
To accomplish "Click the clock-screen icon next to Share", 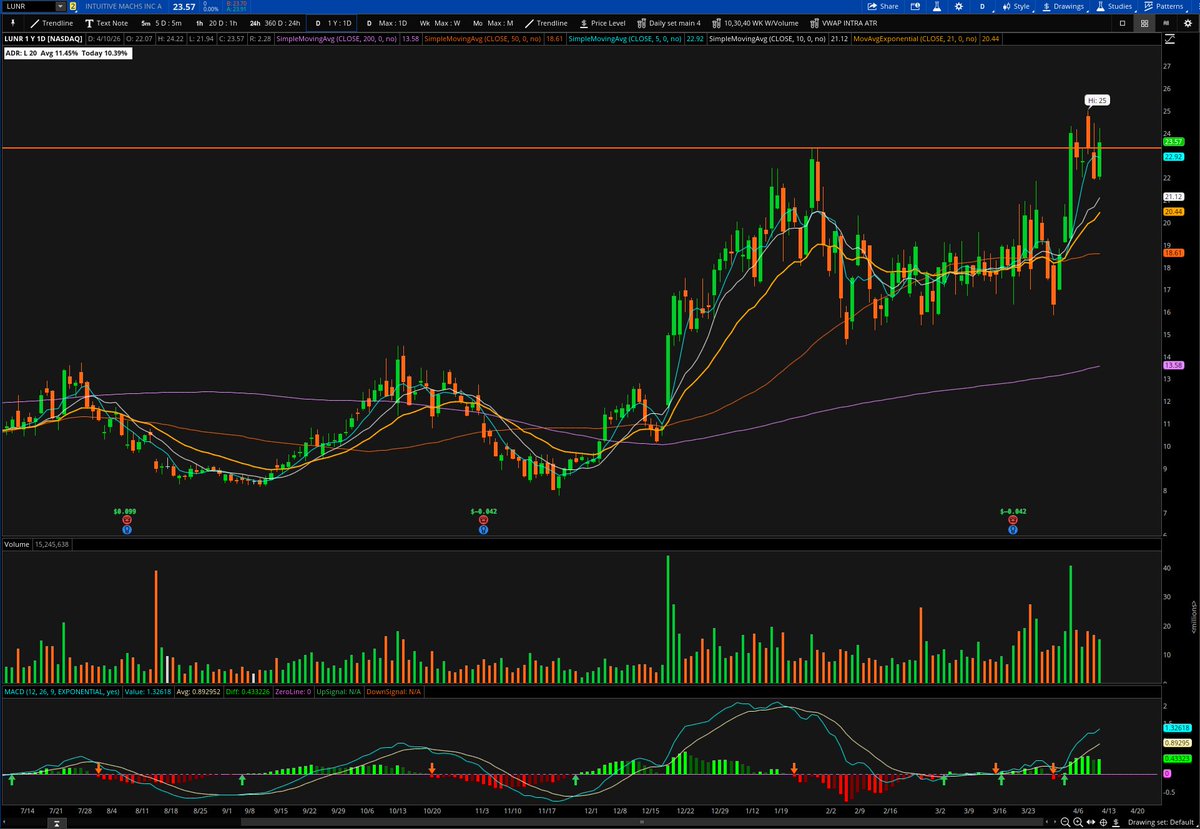I will pos(915,6).
